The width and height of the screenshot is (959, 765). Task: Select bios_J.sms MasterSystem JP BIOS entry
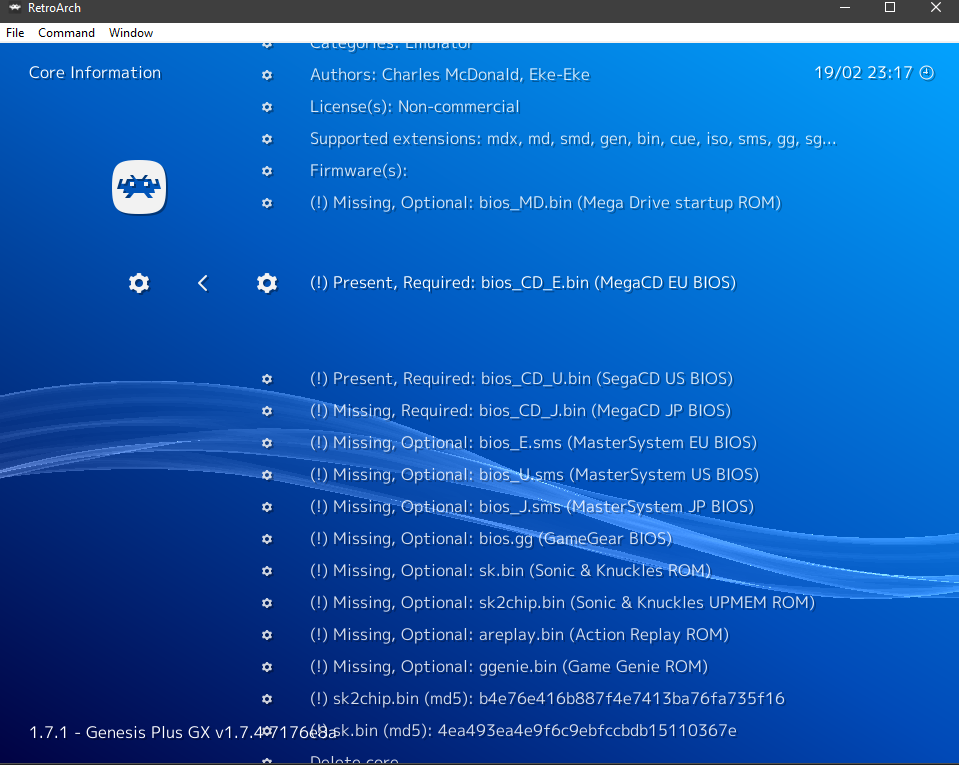[x=532, y=507]
